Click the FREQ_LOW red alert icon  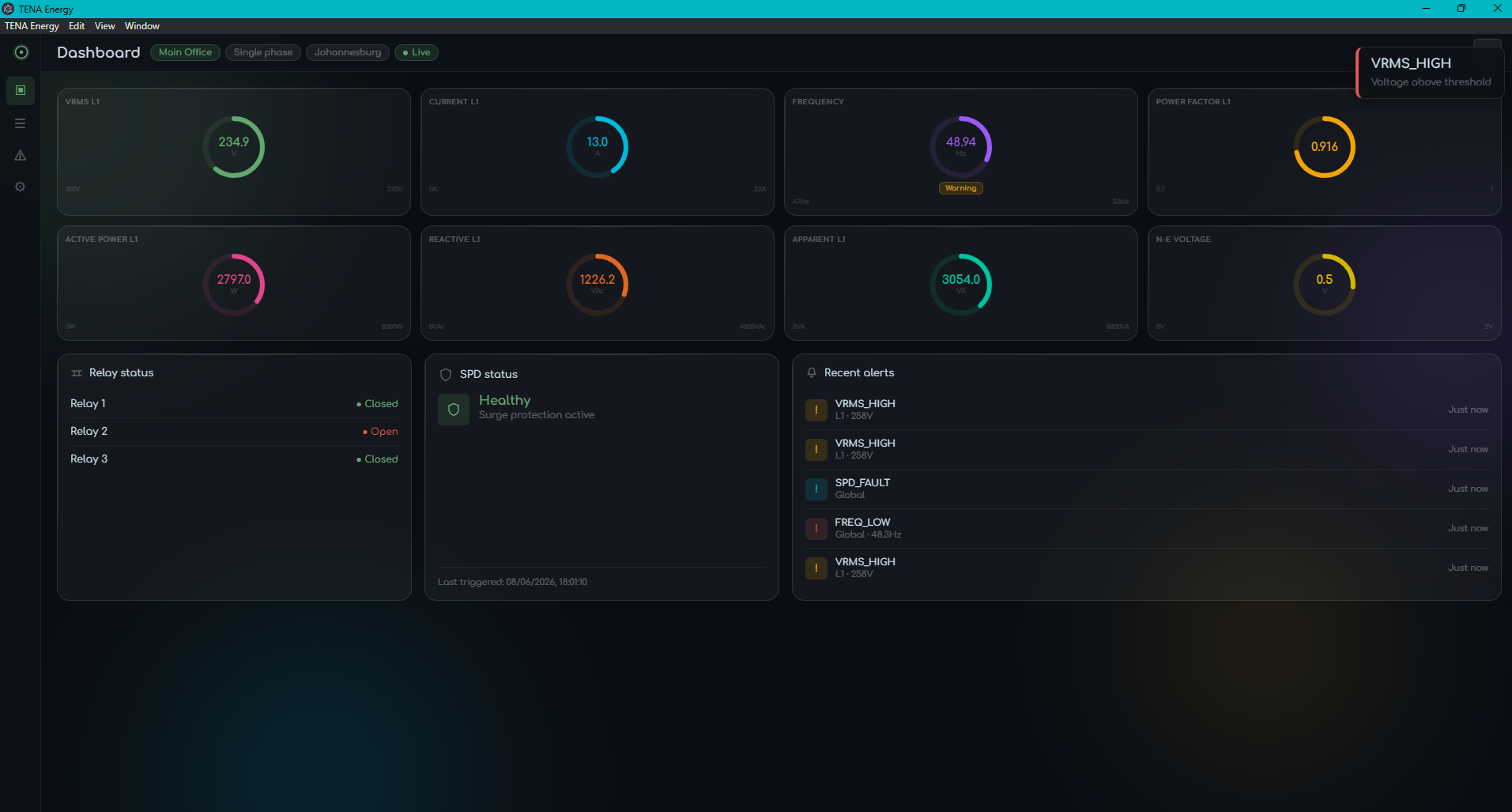[x=816, y=528]
